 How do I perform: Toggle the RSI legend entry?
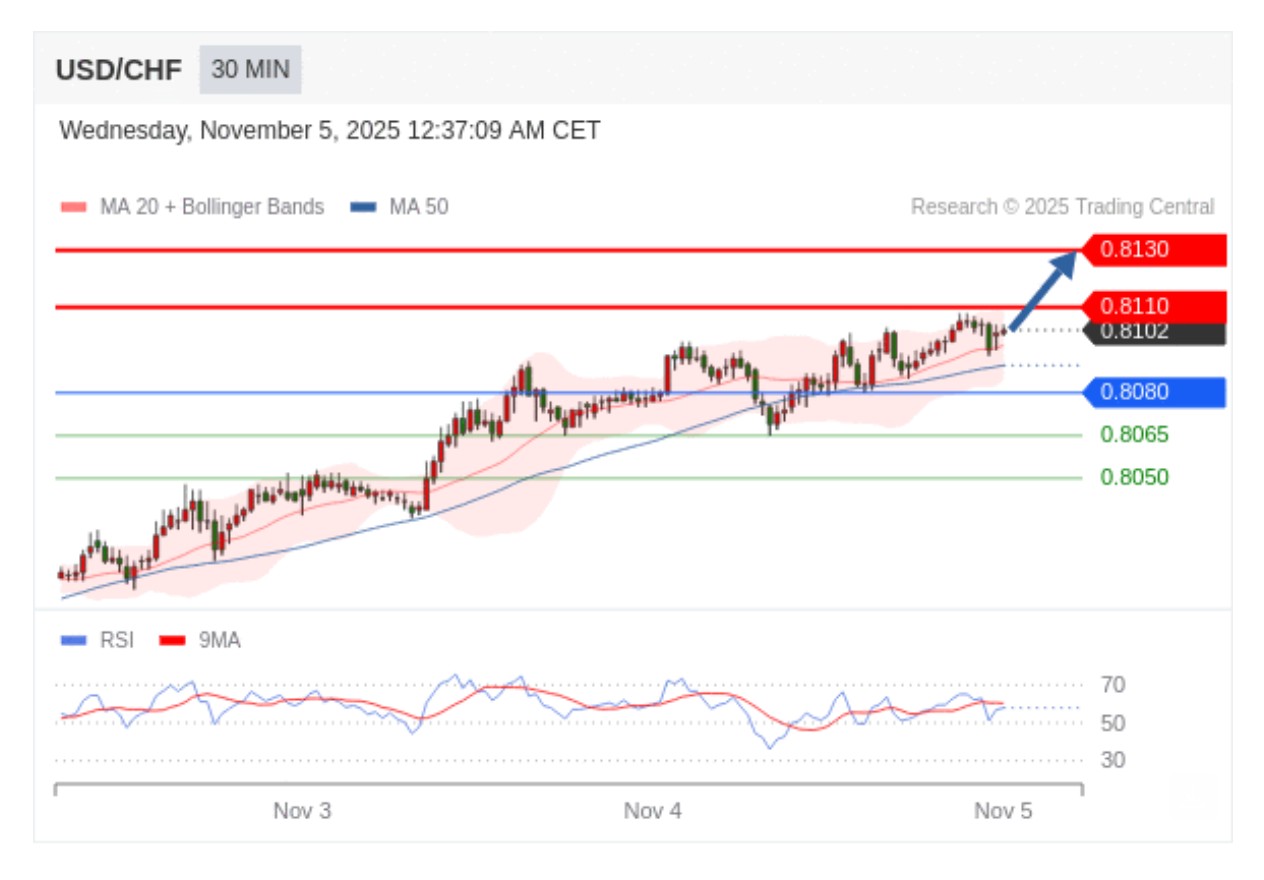[97, 640]
